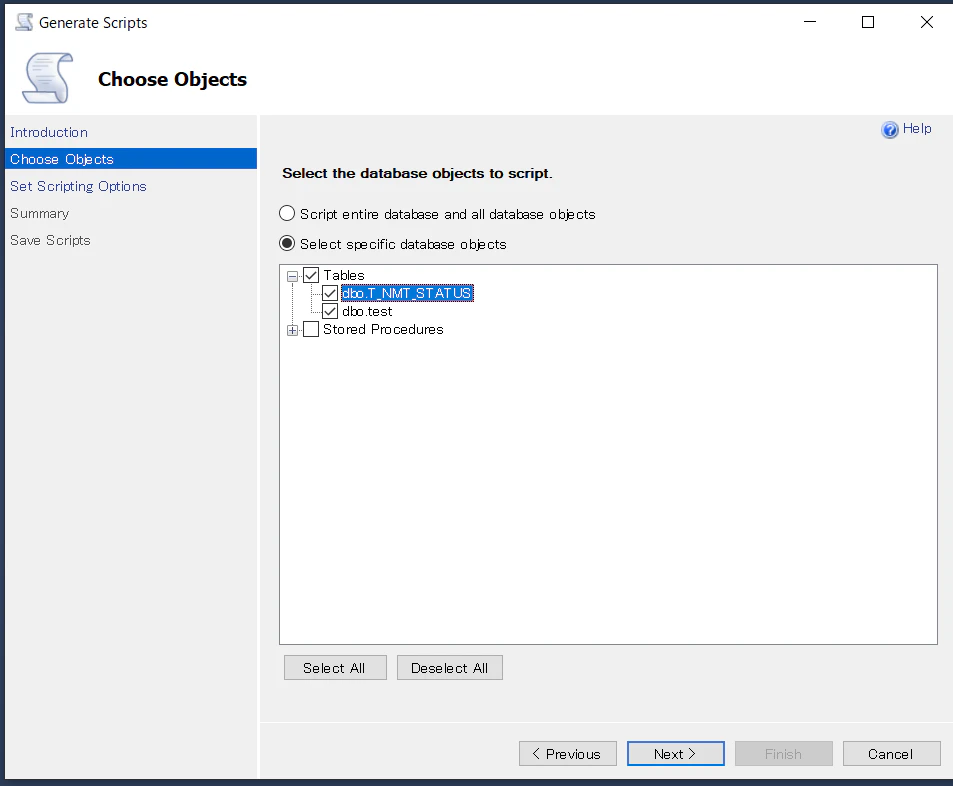The height and width of the screenshot is (786, 953).
Task: Open the Summary step
Action: pyautogui.click(x=40, y=213)
